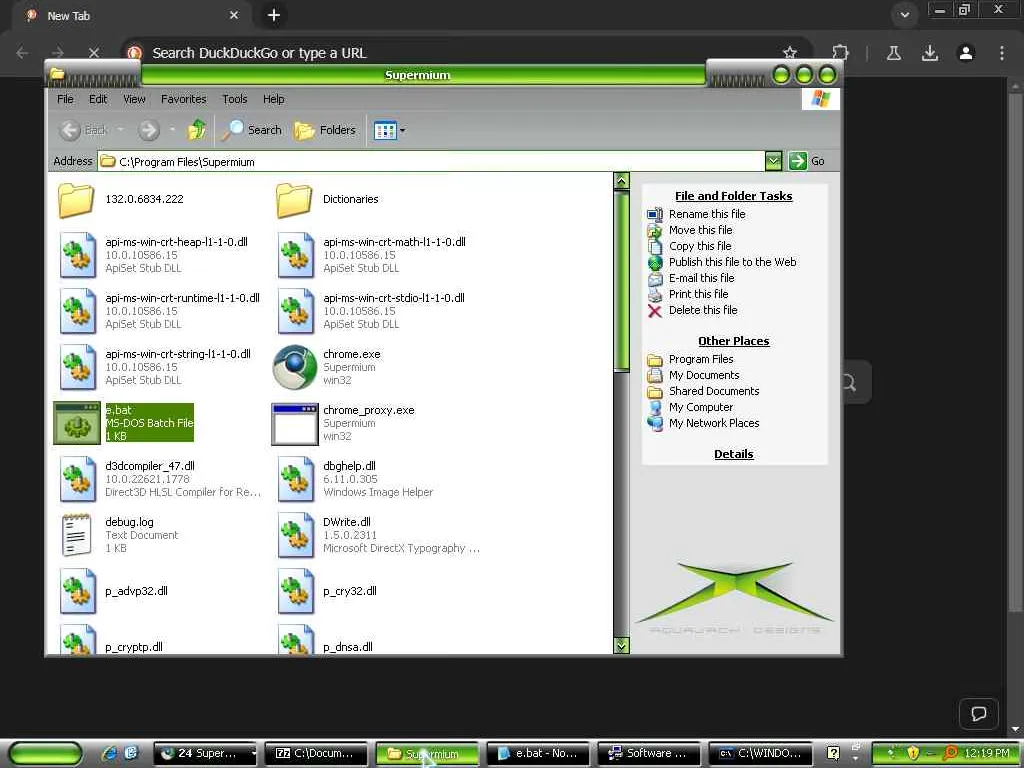
Task: Select api-ms-win-crt-stdio-l1-1-0.dll icon
Action: coord(295,312)
